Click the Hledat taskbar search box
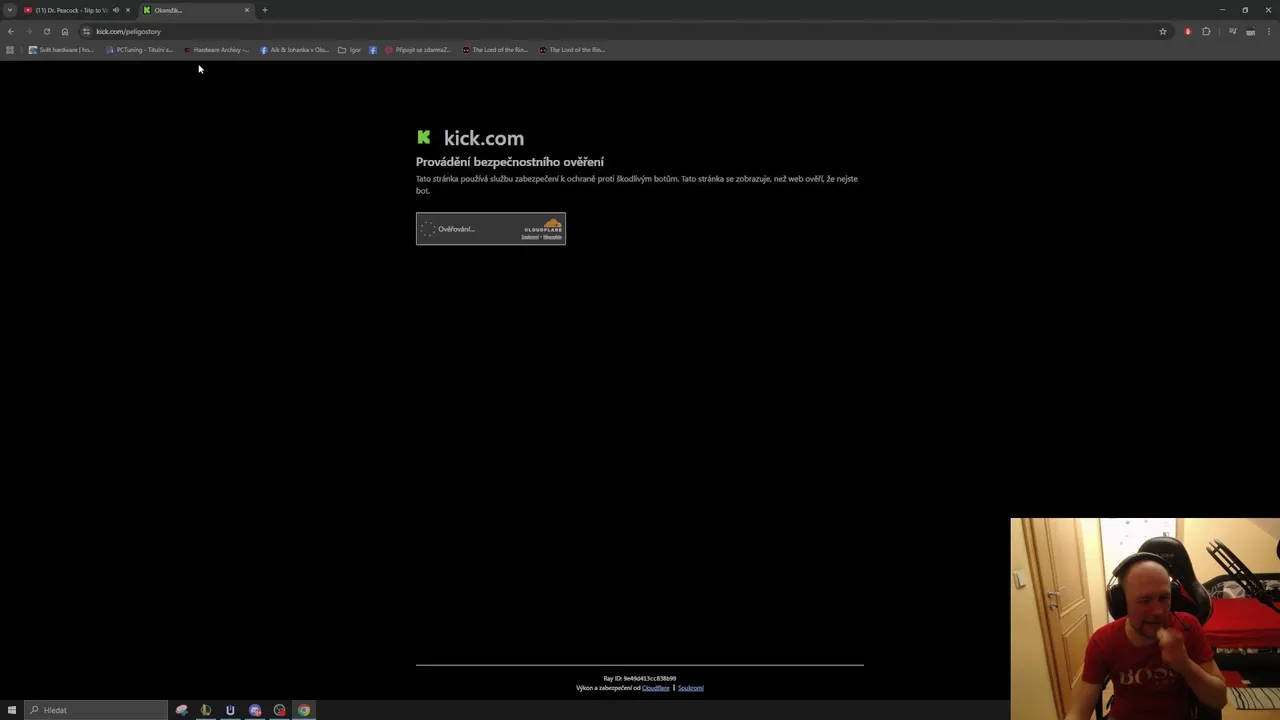 tap(96, 710)
